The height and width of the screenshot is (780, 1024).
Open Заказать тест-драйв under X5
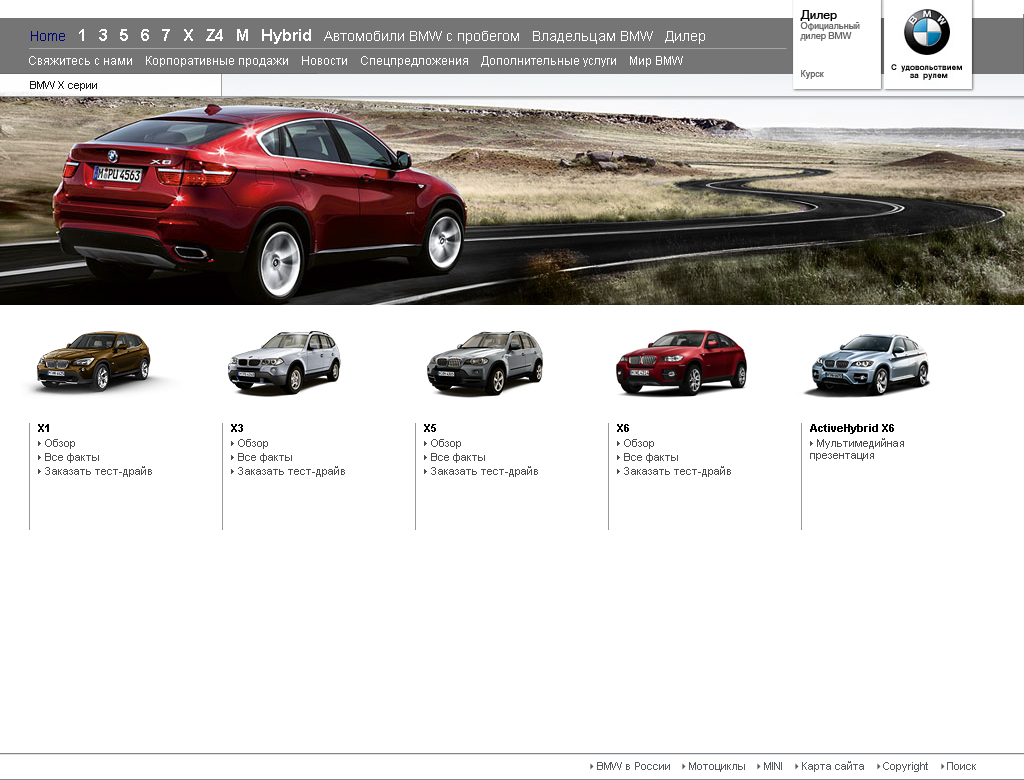pyautogui.click(x=484, y=471)
